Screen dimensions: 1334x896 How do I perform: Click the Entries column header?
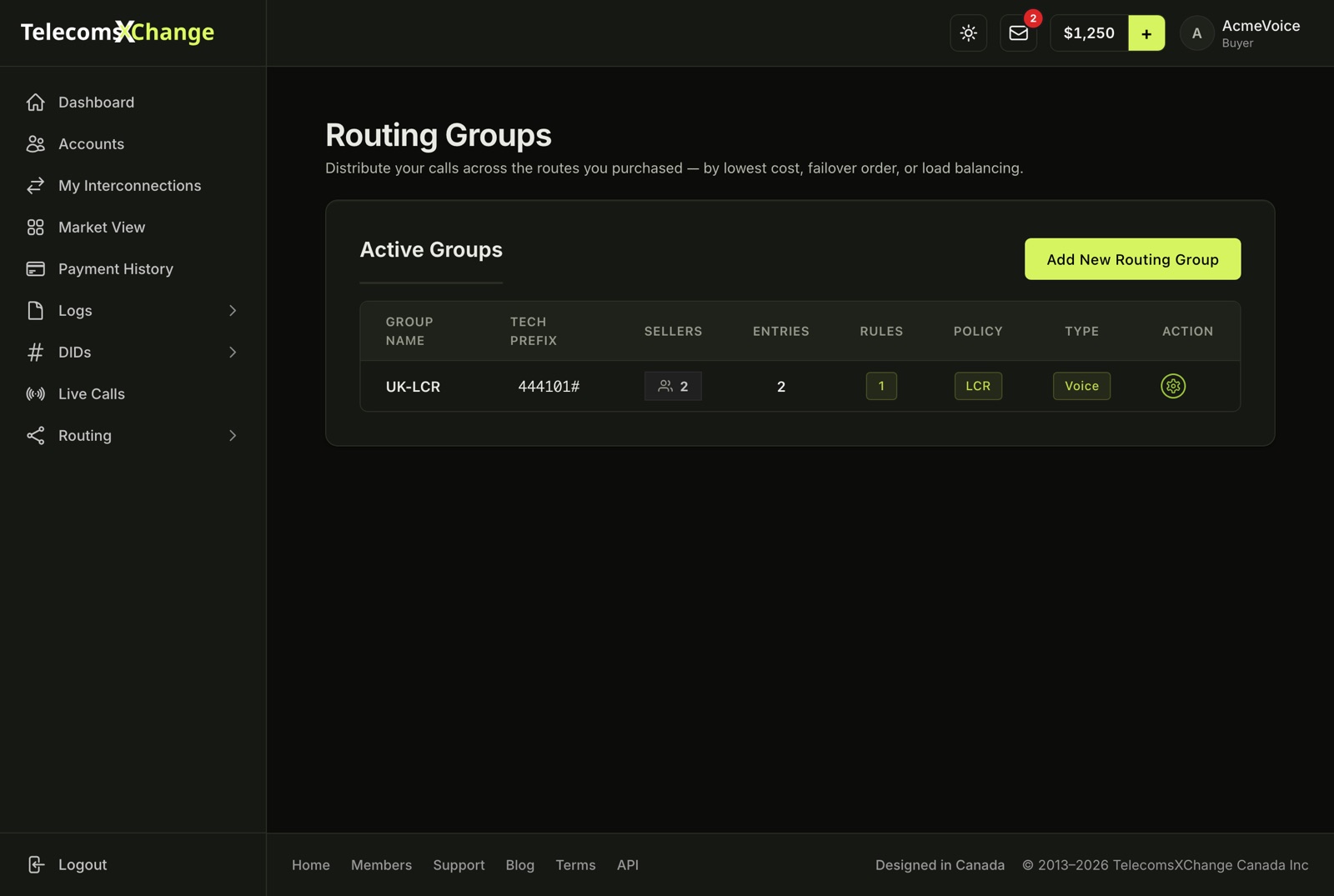[x=780, y=331]
